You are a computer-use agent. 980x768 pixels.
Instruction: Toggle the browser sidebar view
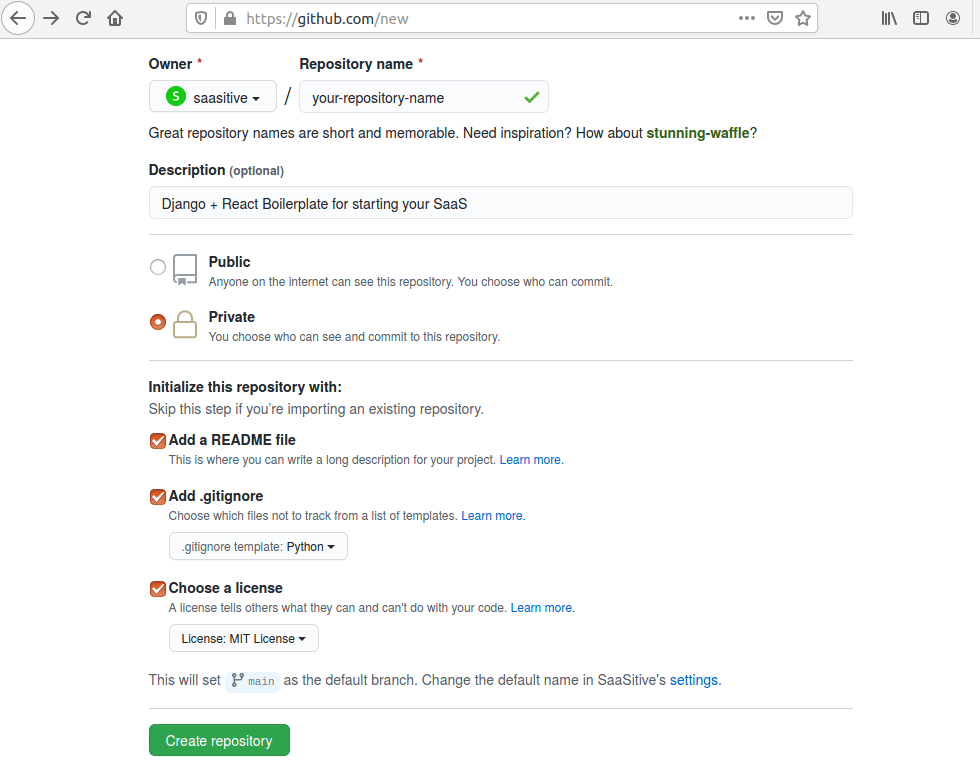[921, 18]
